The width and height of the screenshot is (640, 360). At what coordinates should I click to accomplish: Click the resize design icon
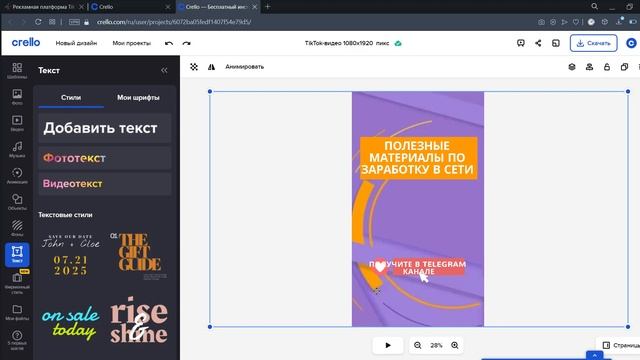tap(556, 43)
